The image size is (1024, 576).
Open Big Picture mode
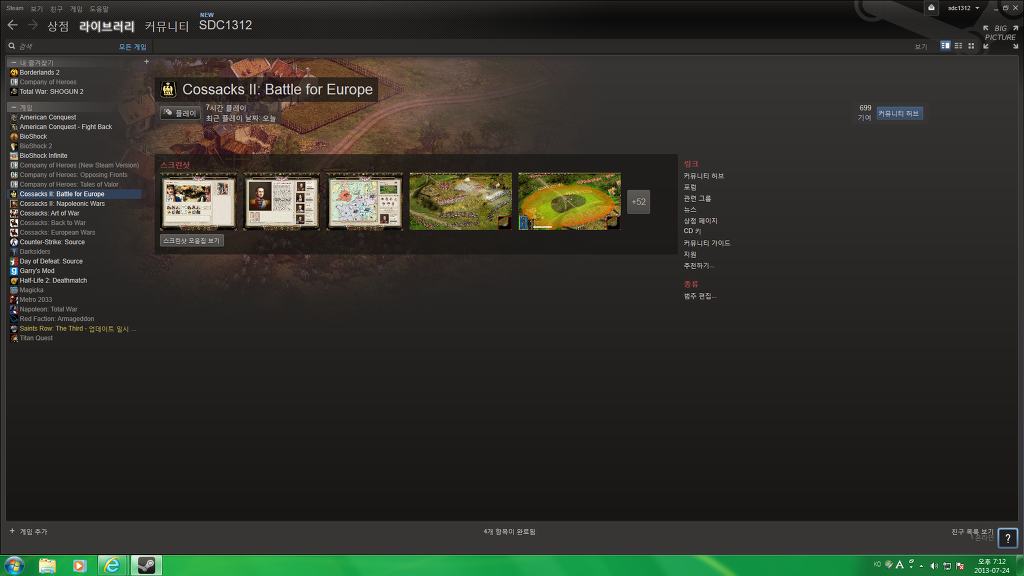pos(1000,37)
